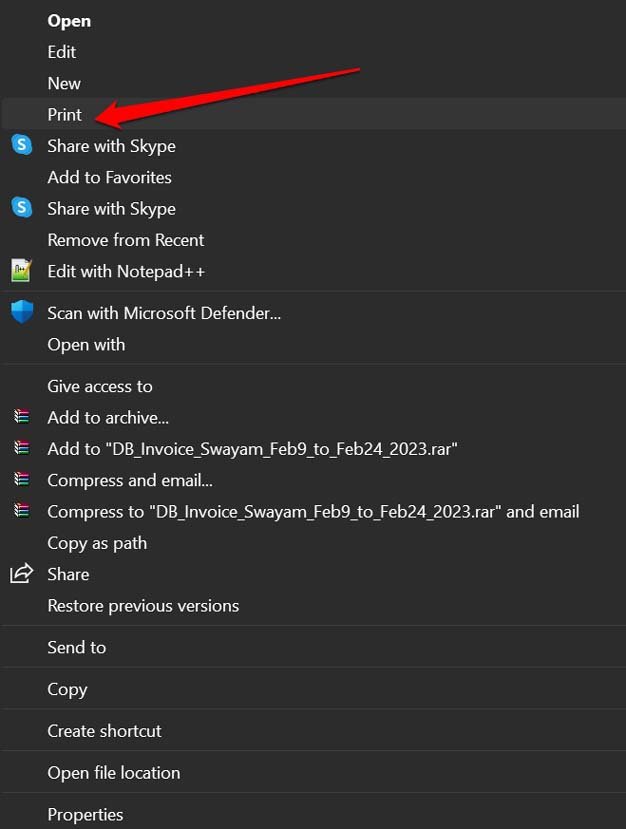Open the file Properties
Image resolution: width=626 pixels, height=829 pixels.
pos(85,814)
